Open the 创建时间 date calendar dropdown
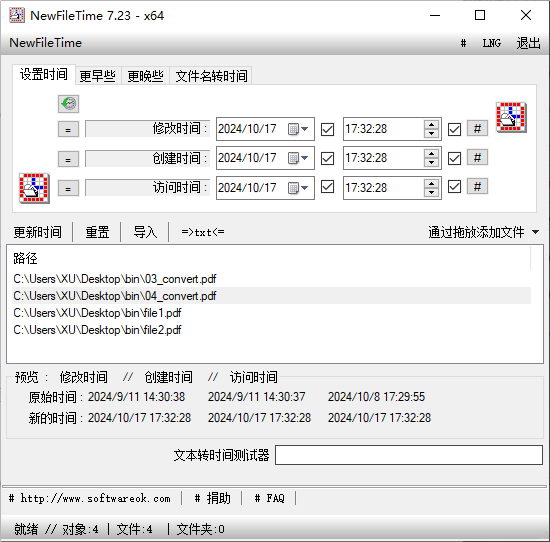Image resolution: width=550 pixels, height=542 pixels. coord(298,158)
